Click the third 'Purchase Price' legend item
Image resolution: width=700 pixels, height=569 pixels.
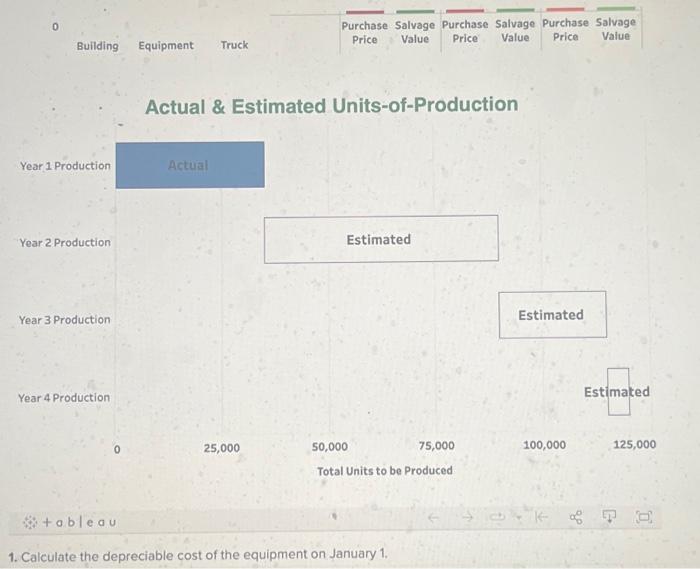[565, 29]
